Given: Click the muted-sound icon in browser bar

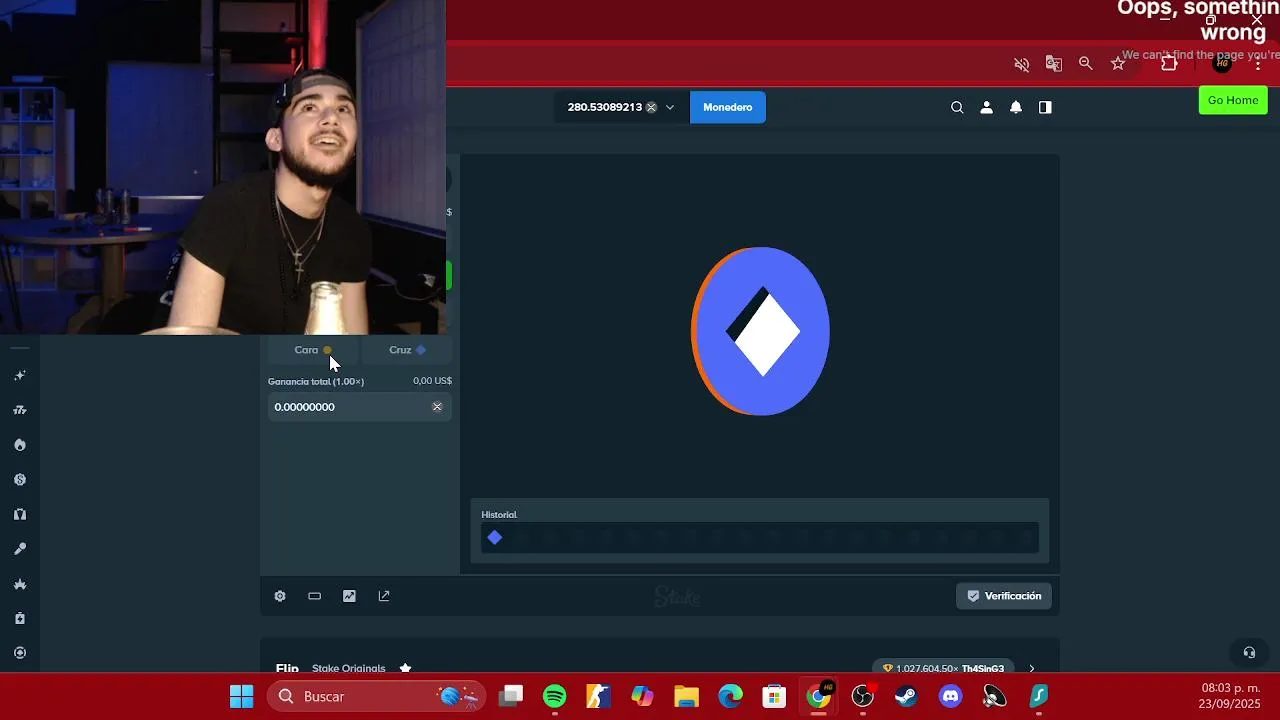Looking at the screenshot, I should click(x=1021, y=64).
